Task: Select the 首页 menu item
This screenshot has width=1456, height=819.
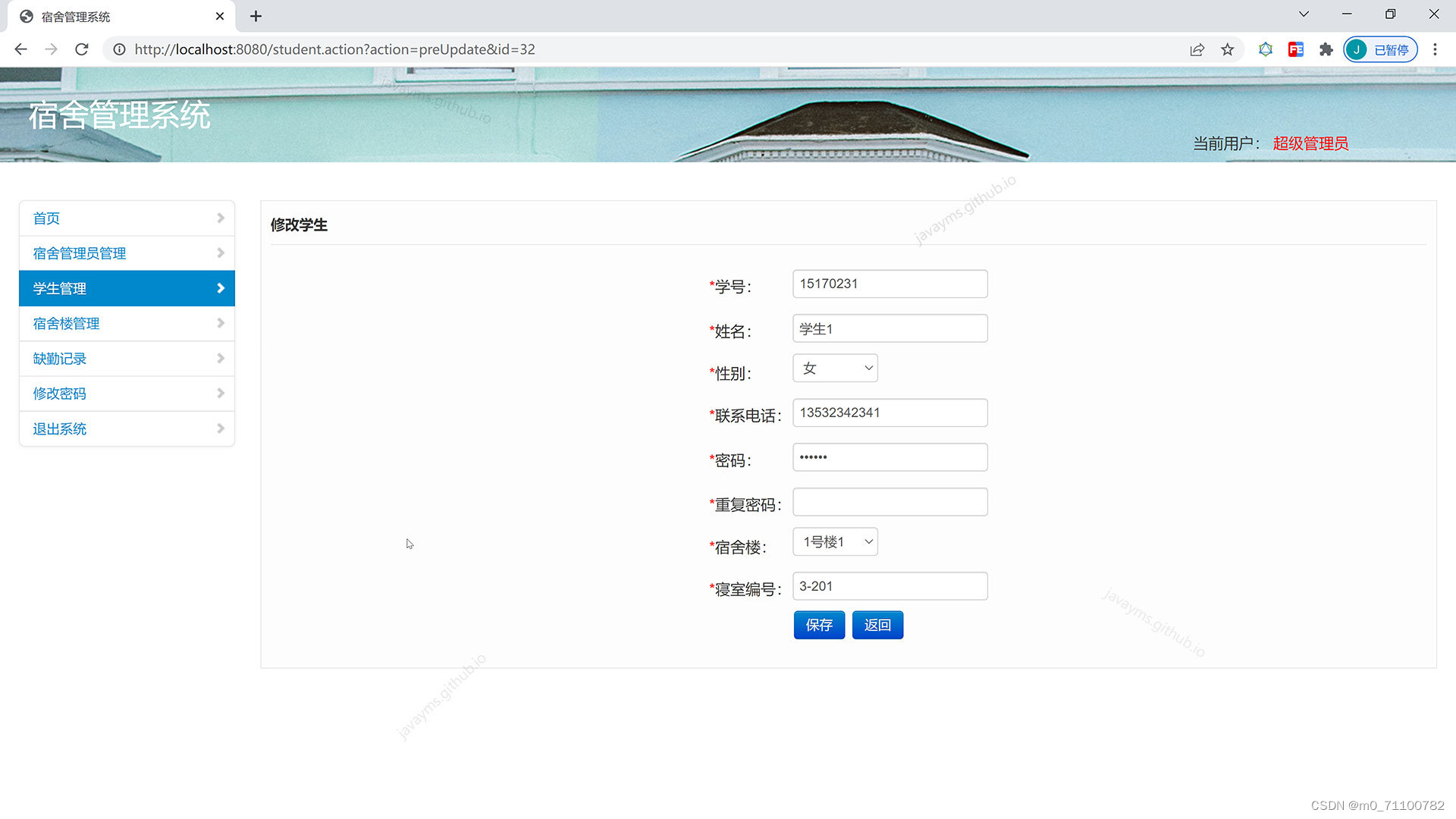Action: point(45,218)
